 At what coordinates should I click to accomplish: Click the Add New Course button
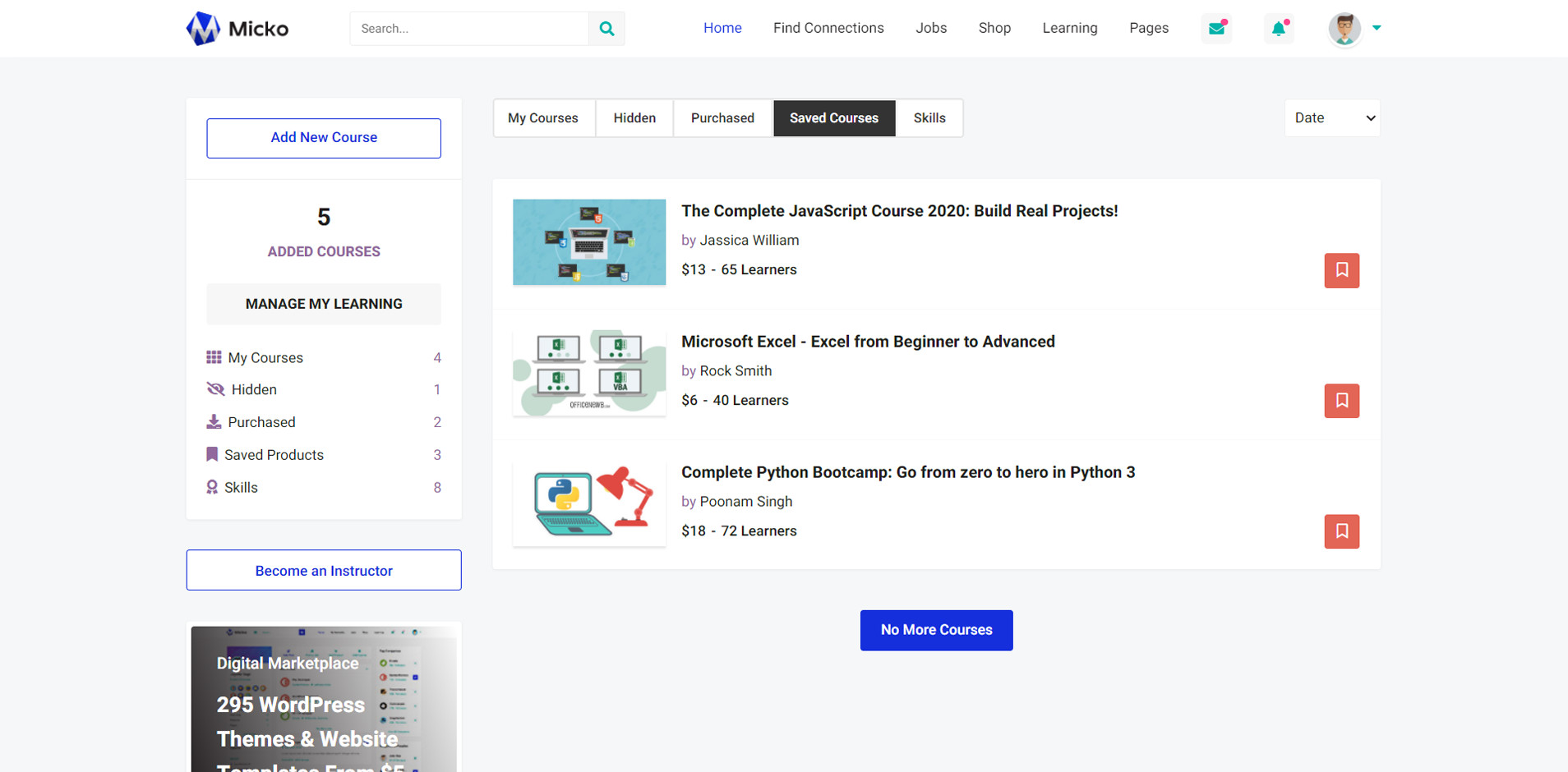pyautogui.click(x=324, y=138)
